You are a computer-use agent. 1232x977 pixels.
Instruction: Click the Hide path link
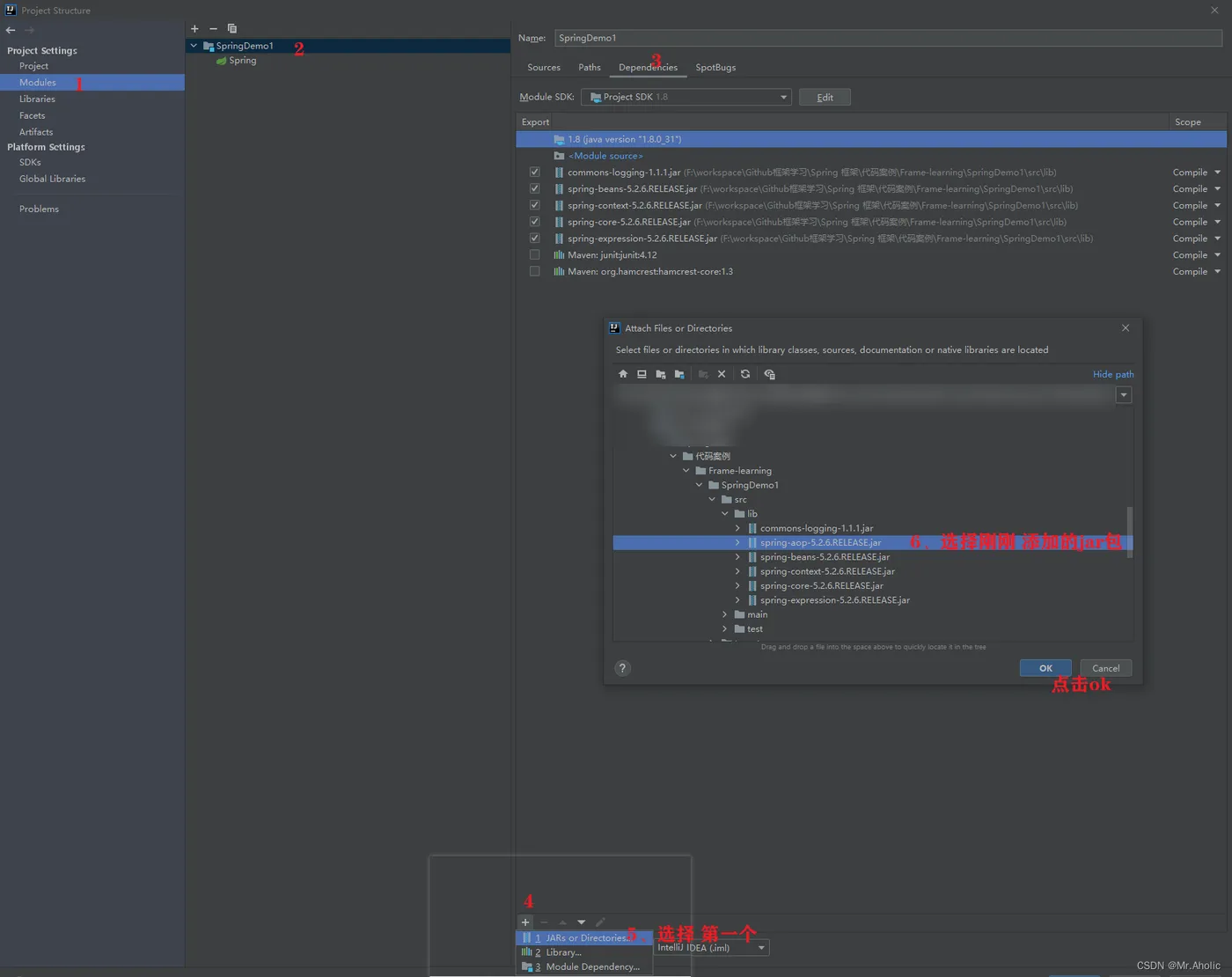1113,374
